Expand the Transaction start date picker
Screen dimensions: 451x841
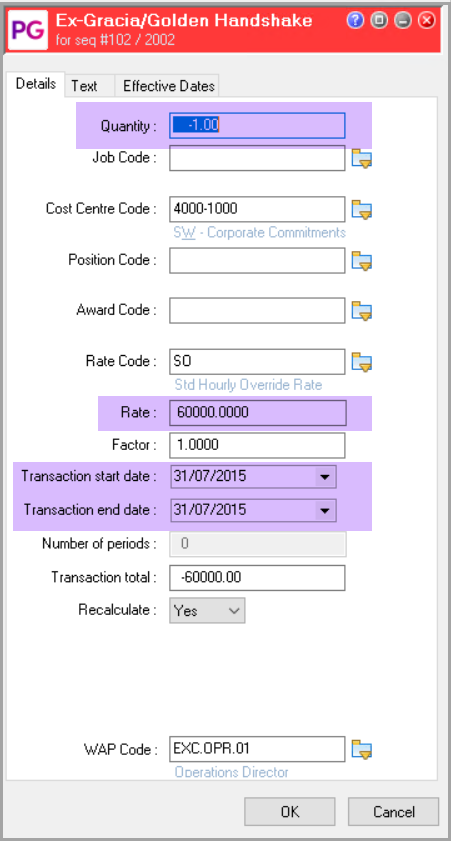point(324,476)
